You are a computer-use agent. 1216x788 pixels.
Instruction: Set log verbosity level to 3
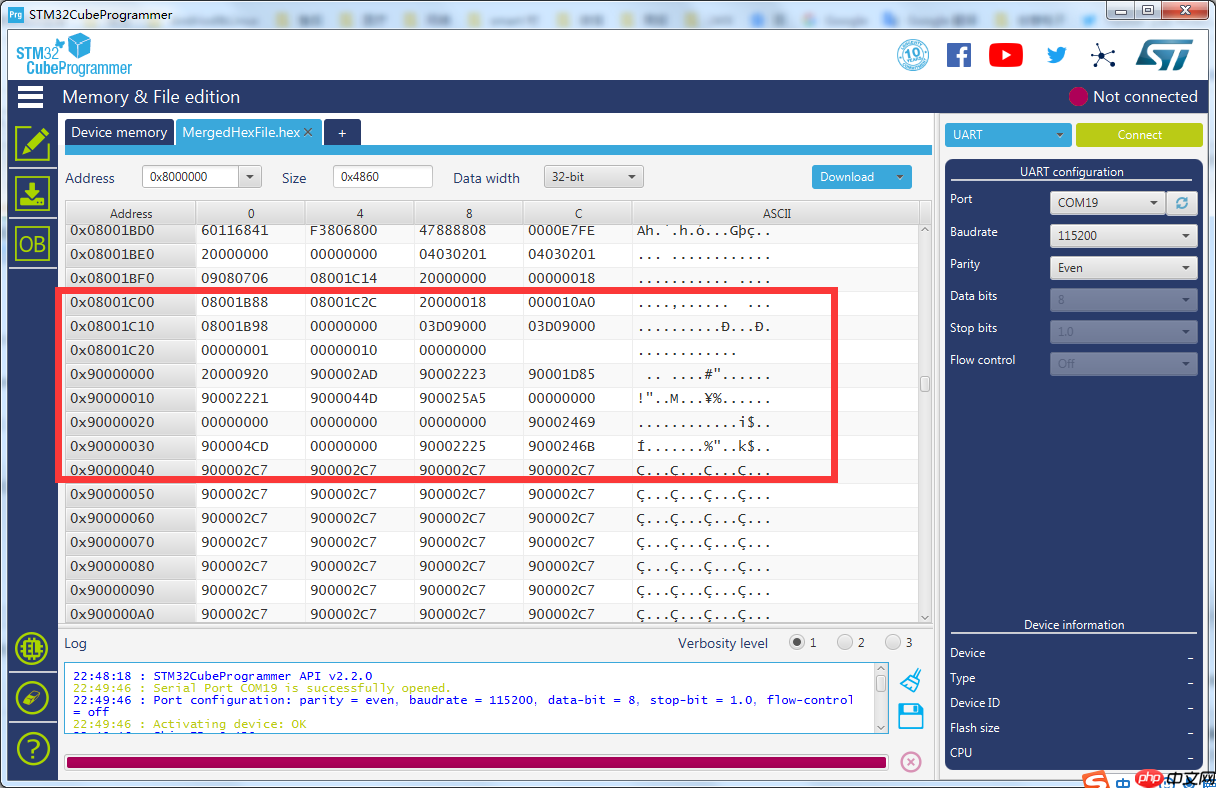pyautogui.click(x=892, y=642)
